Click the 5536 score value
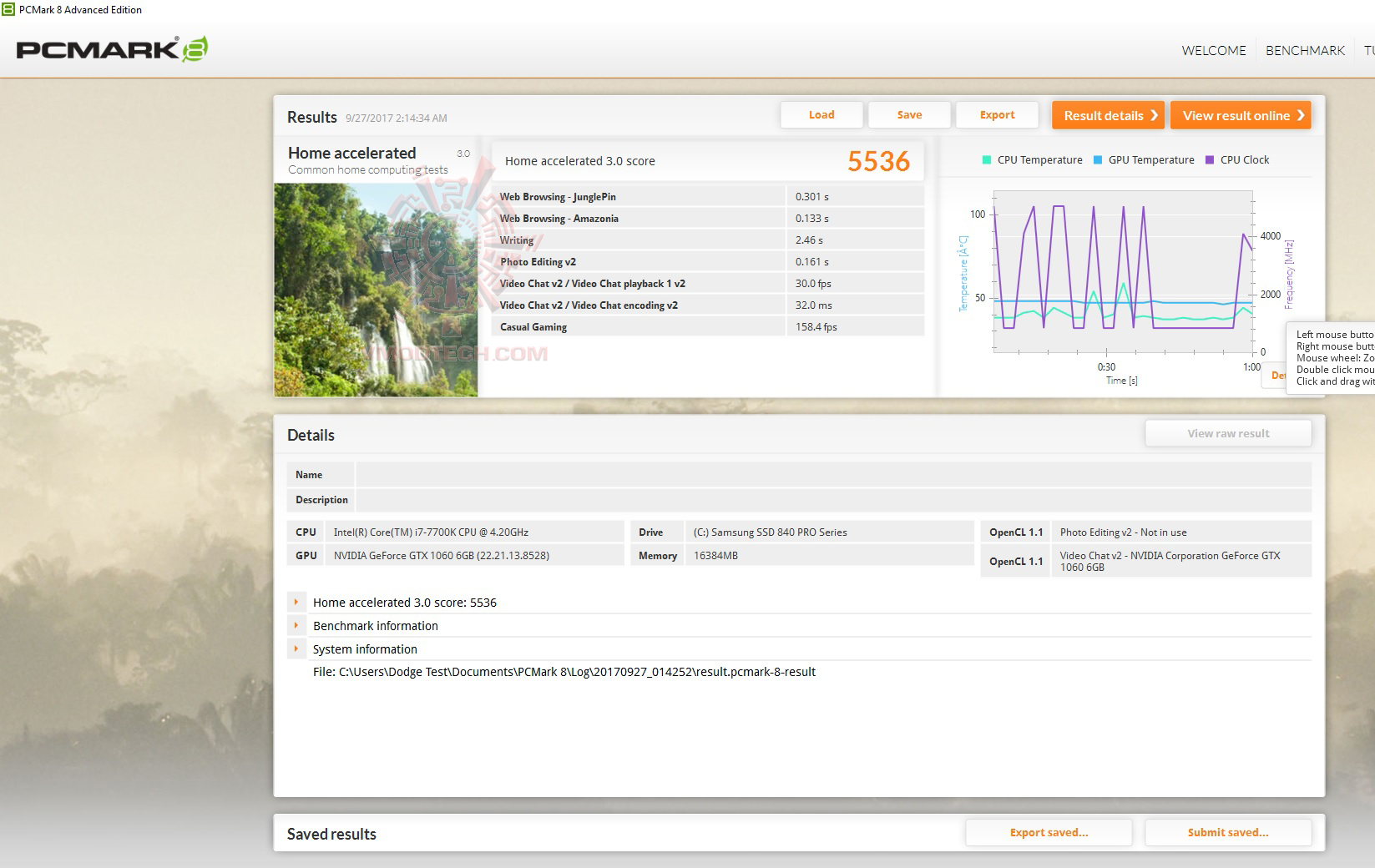Screen dimensions: 1375x868 click(878, 161)
